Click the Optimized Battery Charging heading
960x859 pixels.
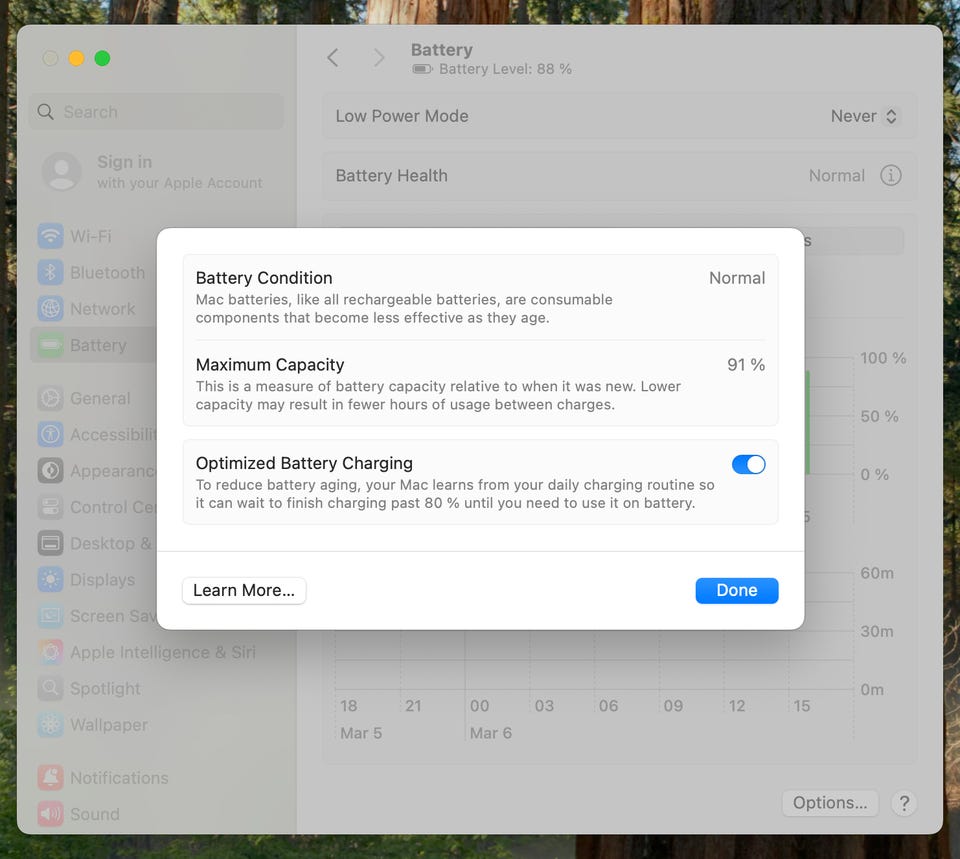[x=304, y=463]
